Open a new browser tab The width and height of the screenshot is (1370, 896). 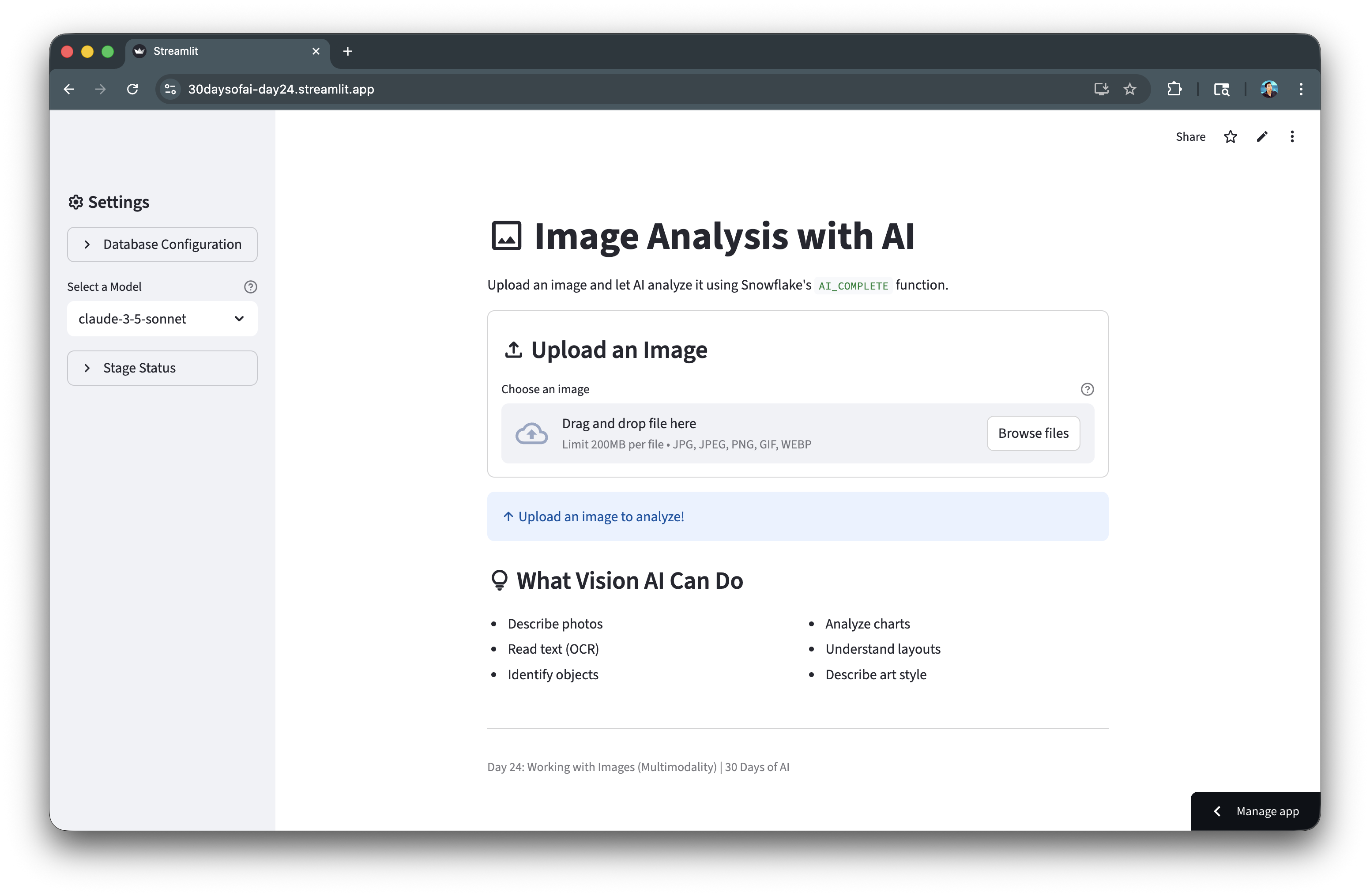pyautogui.click(x=348, y=51)
